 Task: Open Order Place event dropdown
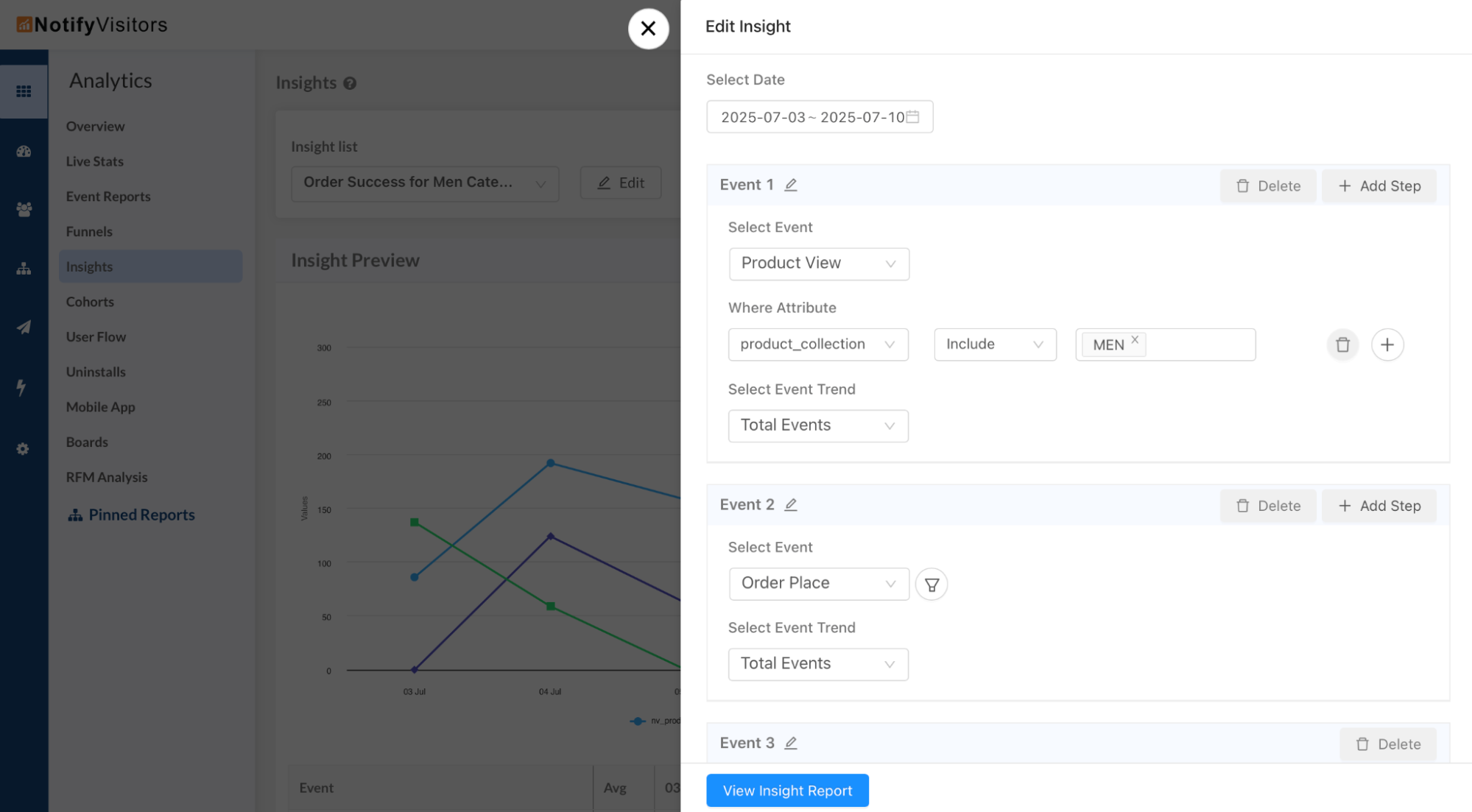819,584
